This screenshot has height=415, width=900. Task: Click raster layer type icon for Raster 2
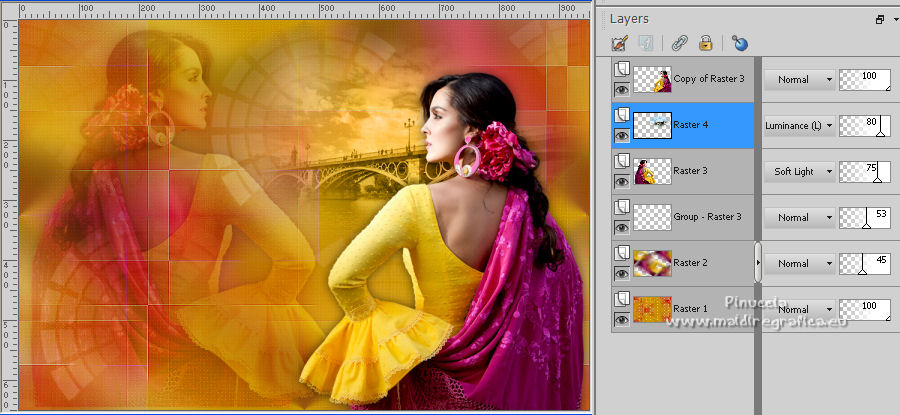click(x=620, y=254)
